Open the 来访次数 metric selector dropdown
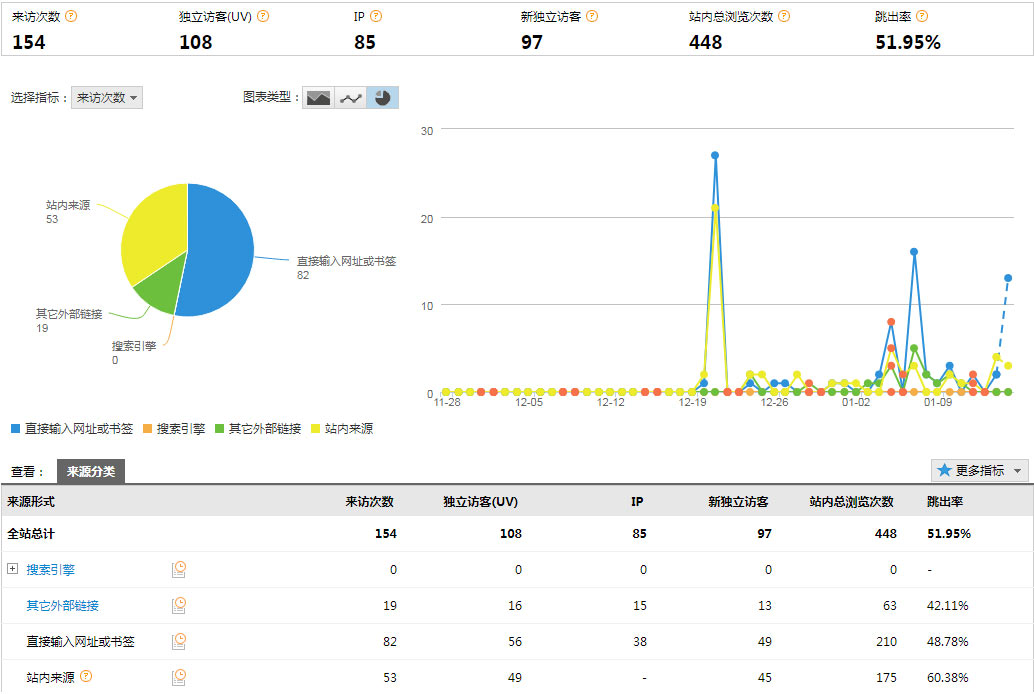 [x=107, y=98]
